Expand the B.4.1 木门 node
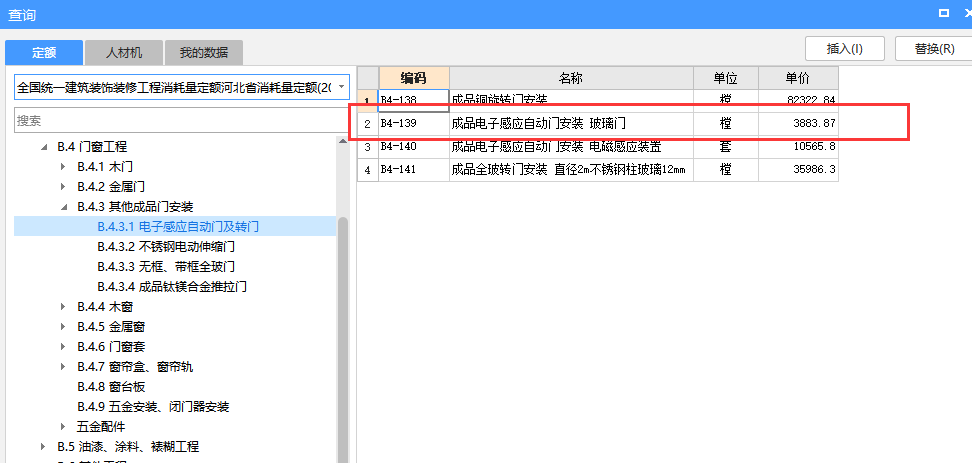972x463 pixels. tap(64, 167)
